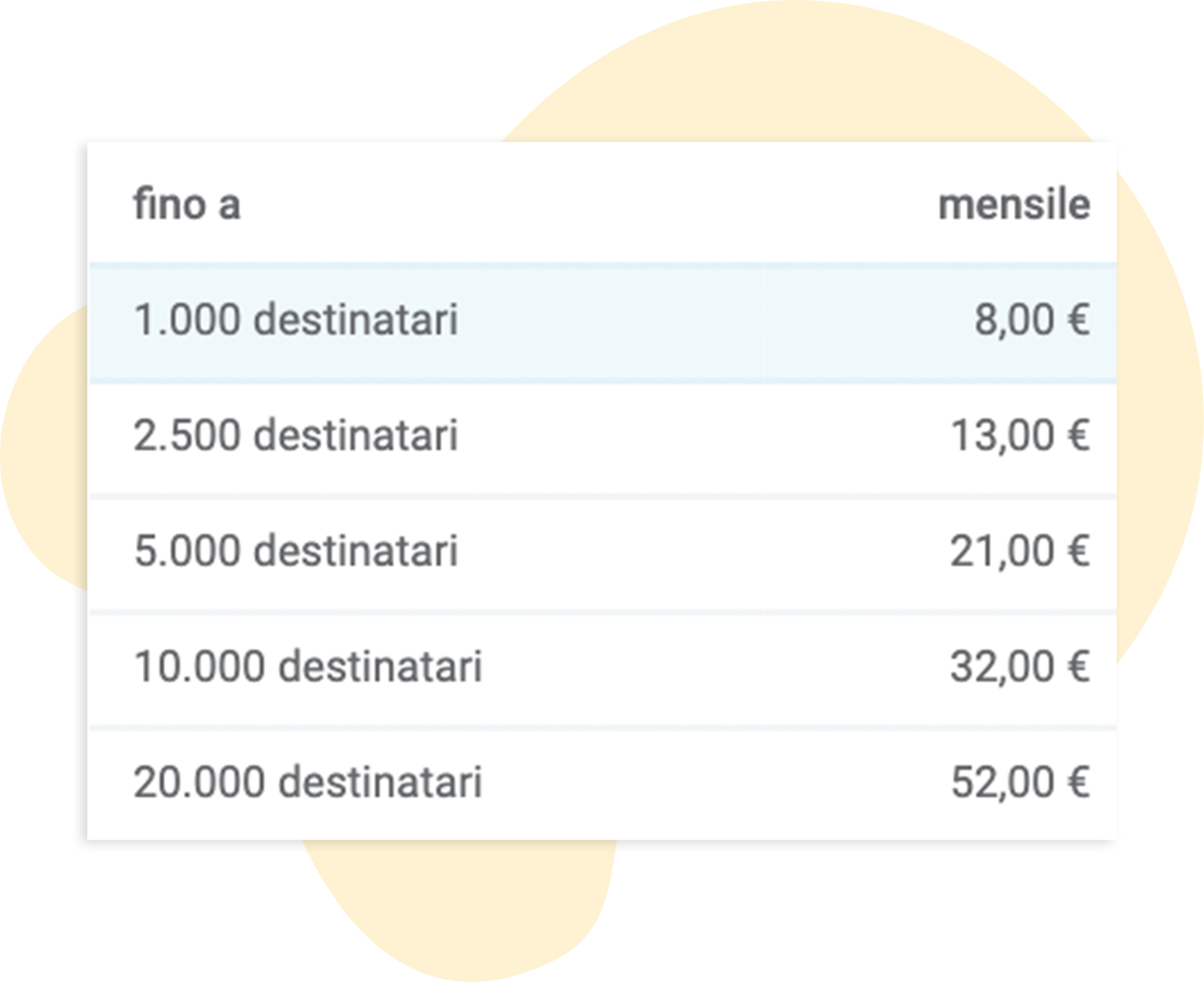
Task: Click the 32,00 € monthly price
Action: coord(1020,667)
